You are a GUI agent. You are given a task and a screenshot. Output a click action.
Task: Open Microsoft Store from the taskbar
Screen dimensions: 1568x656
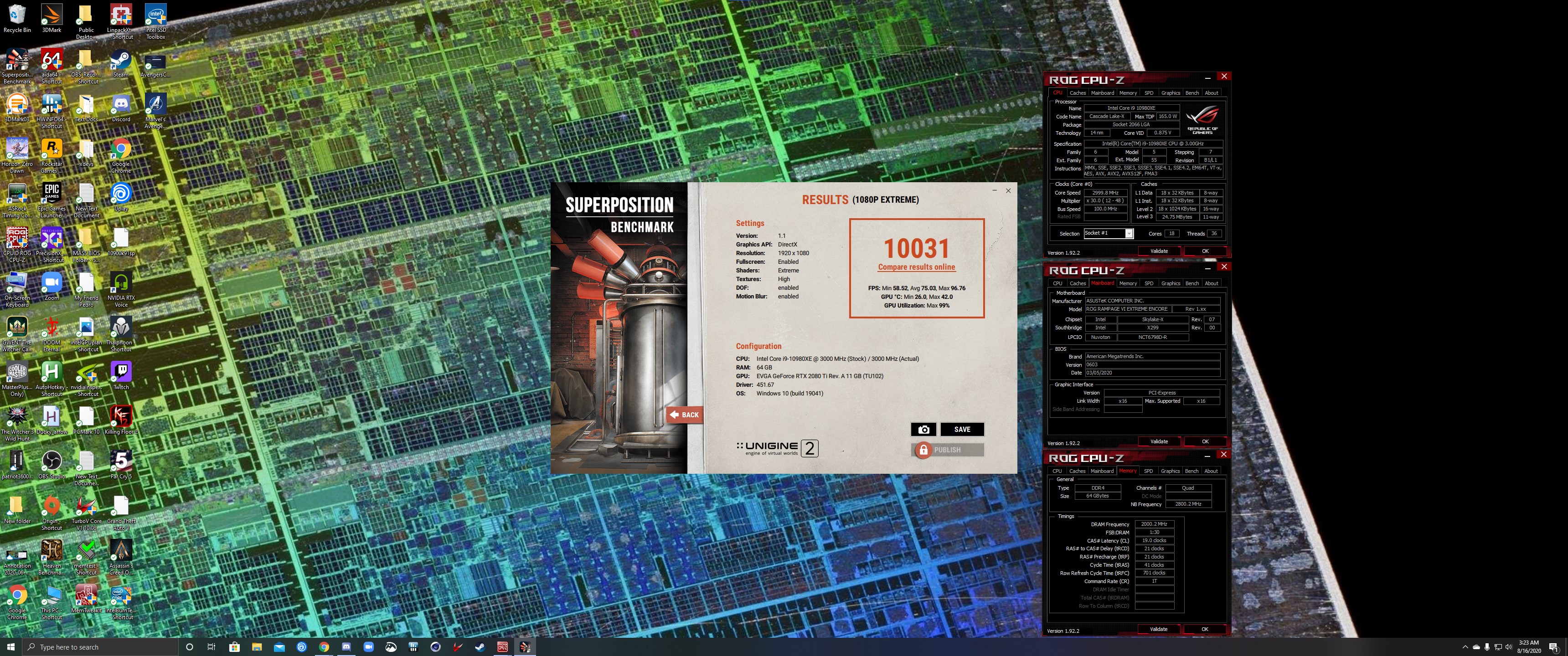[234, 647]
